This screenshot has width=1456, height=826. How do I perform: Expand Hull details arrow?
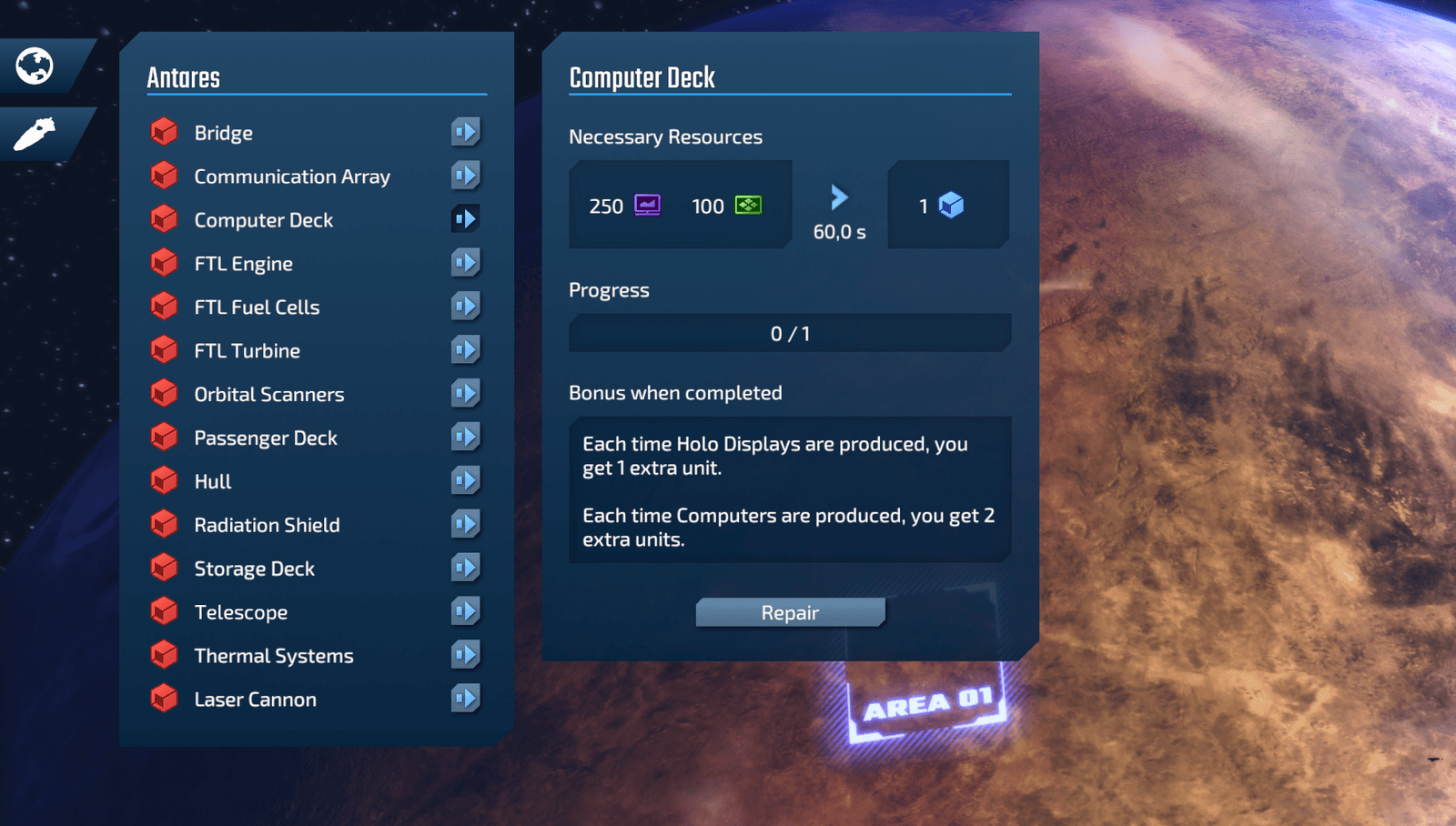(x=465, y=480)
